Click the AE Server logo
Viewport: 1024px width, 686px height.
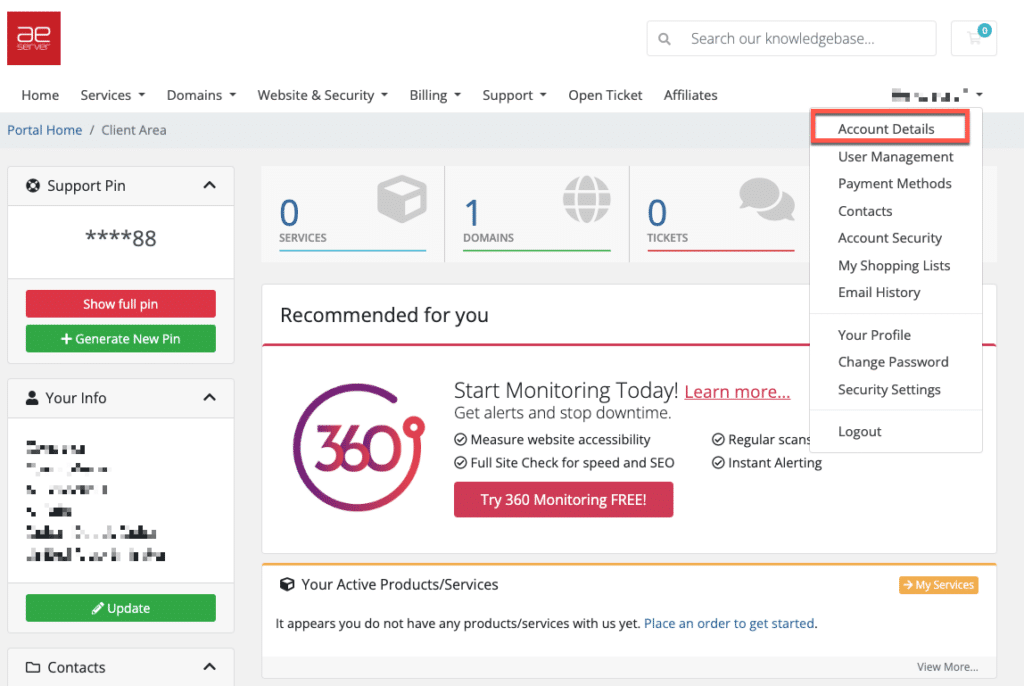click(x=34, y=38)
